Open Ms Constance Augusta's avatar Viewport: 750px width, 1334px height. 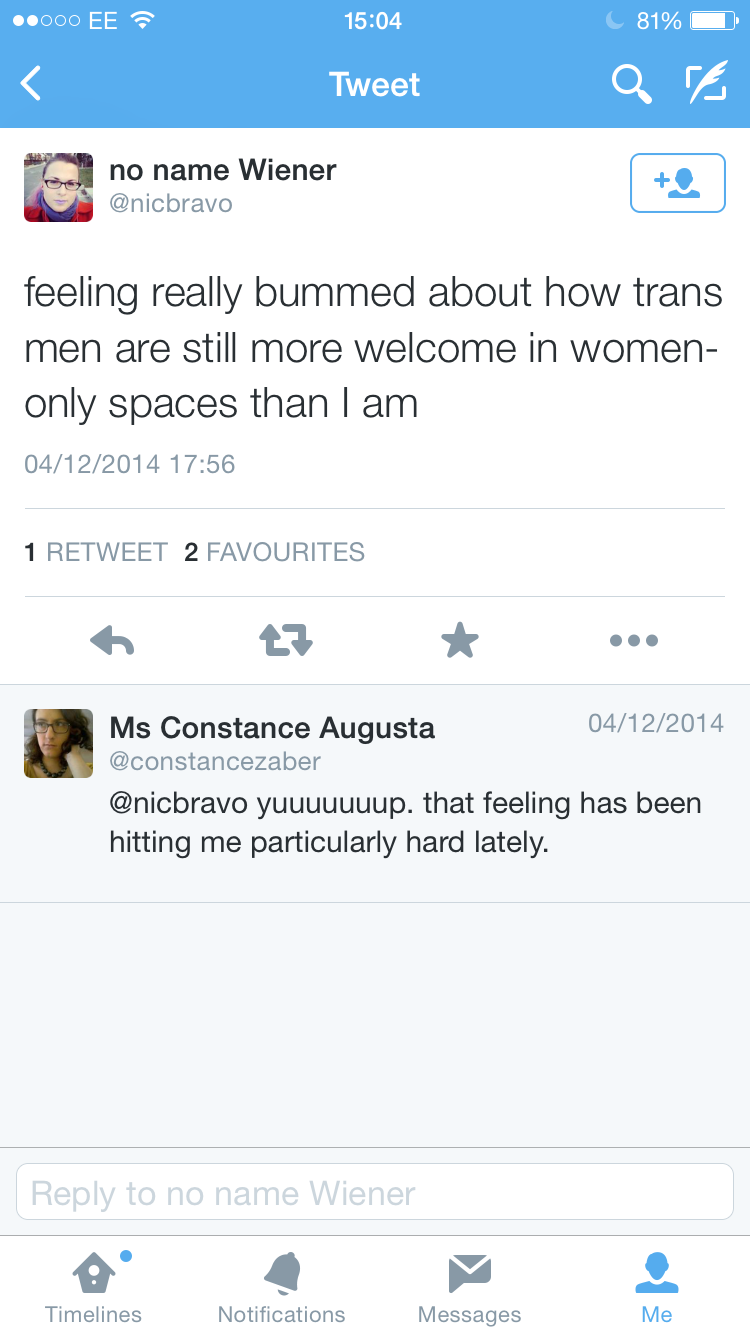59,743
